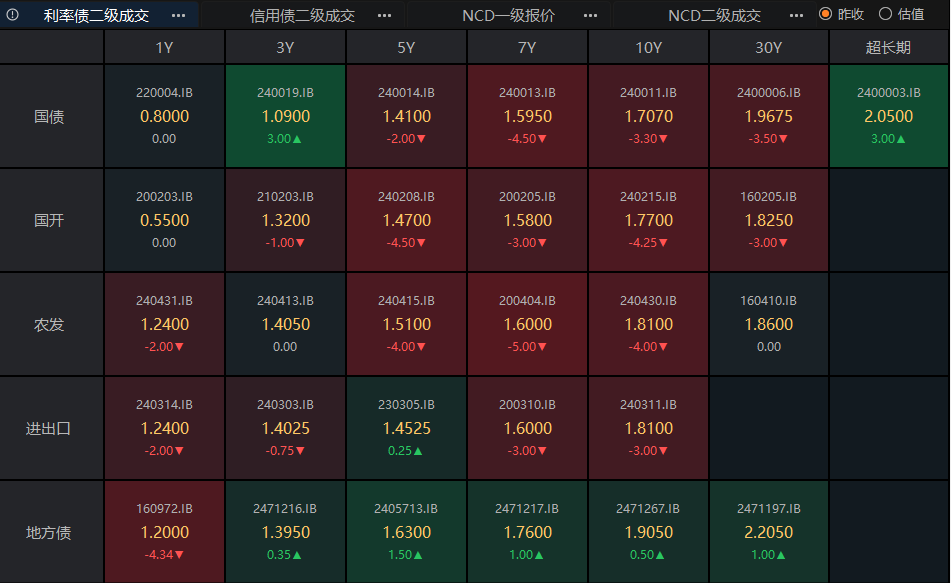Viewport: 951px width, 583px height.
Task: Open bond cell 200205.IB
Action: pyautogui.click(x=527, y=220)
